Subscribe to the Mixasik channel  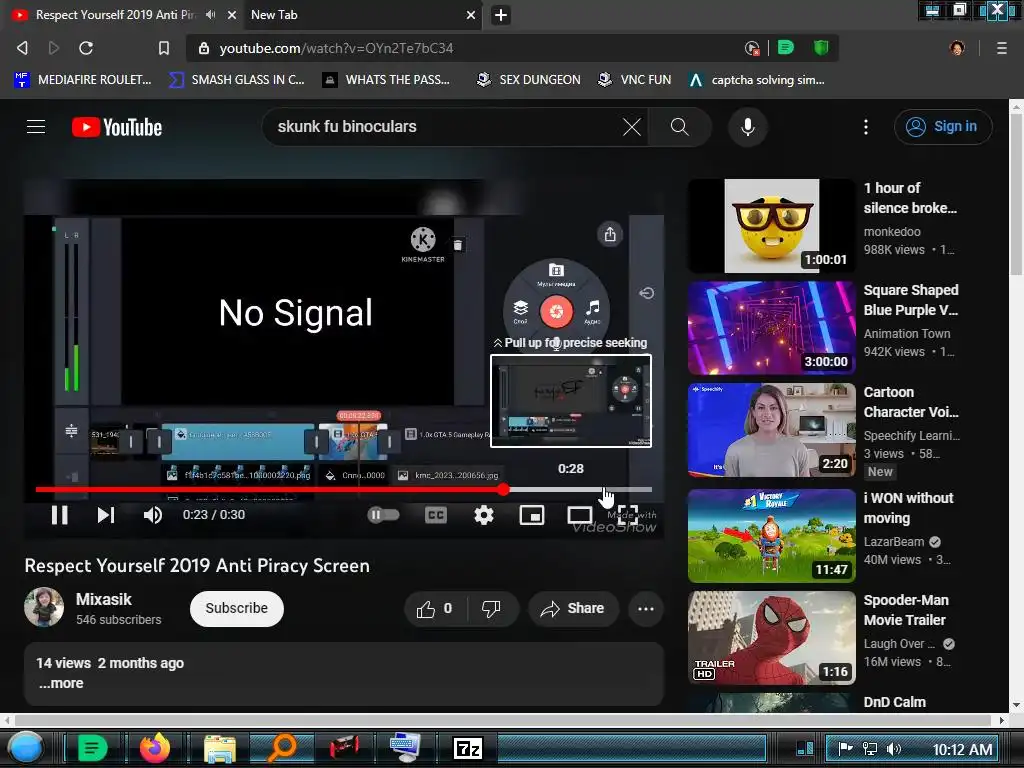[x=236, y=609]
